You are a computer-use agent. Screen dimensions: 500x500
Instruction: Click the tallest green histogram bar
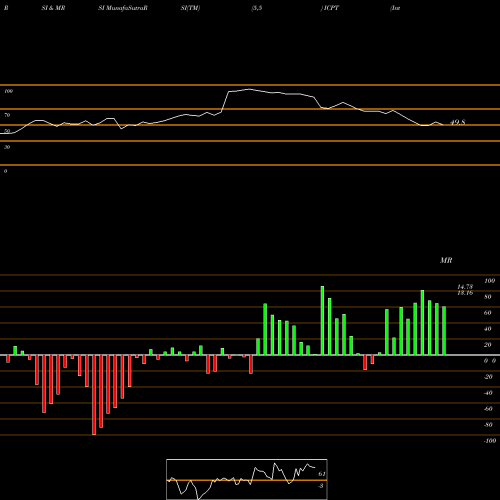pyautogui.click(x=322, y=320)
